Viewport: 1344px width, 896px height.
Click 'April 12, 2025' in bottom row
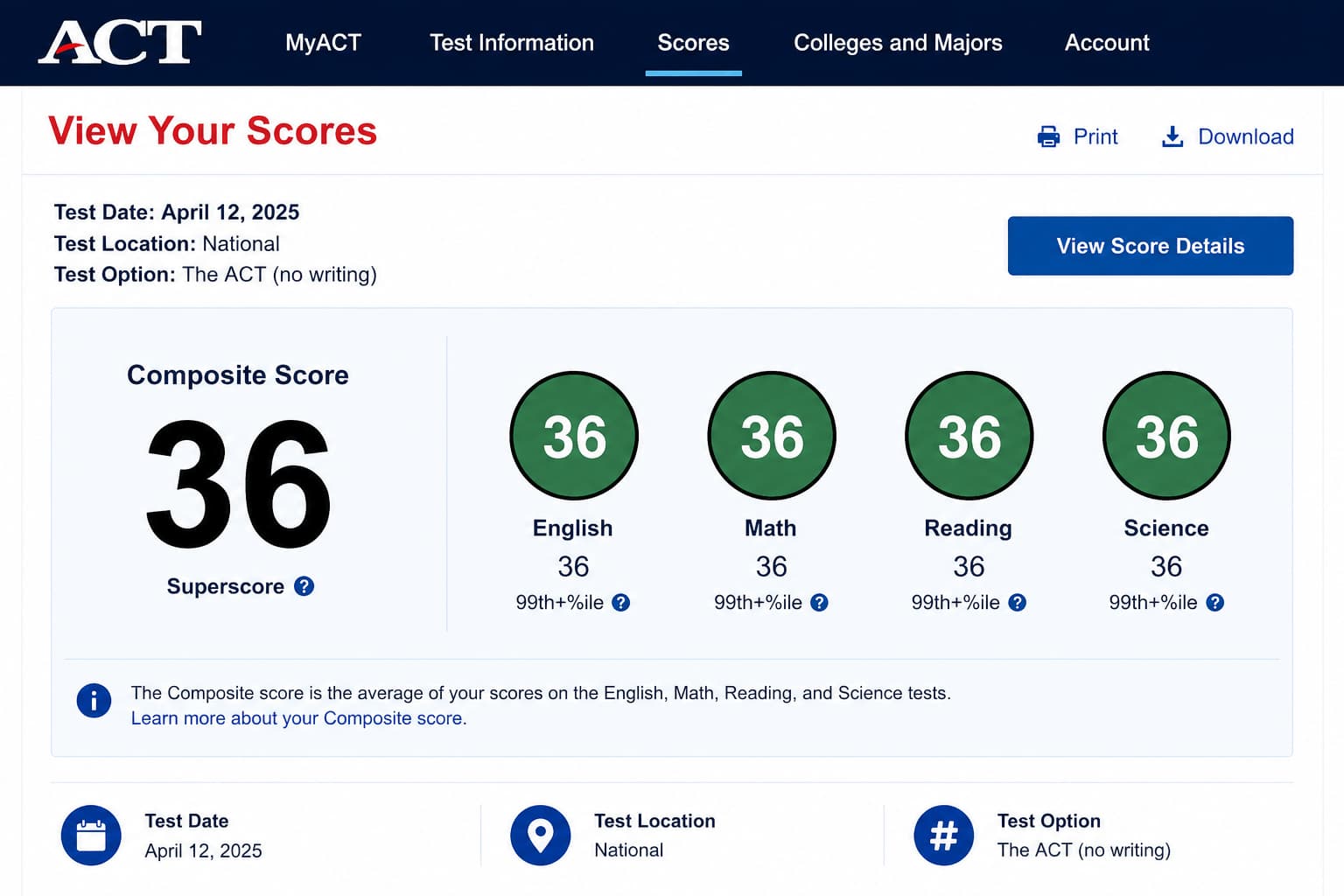coord(203,850)
